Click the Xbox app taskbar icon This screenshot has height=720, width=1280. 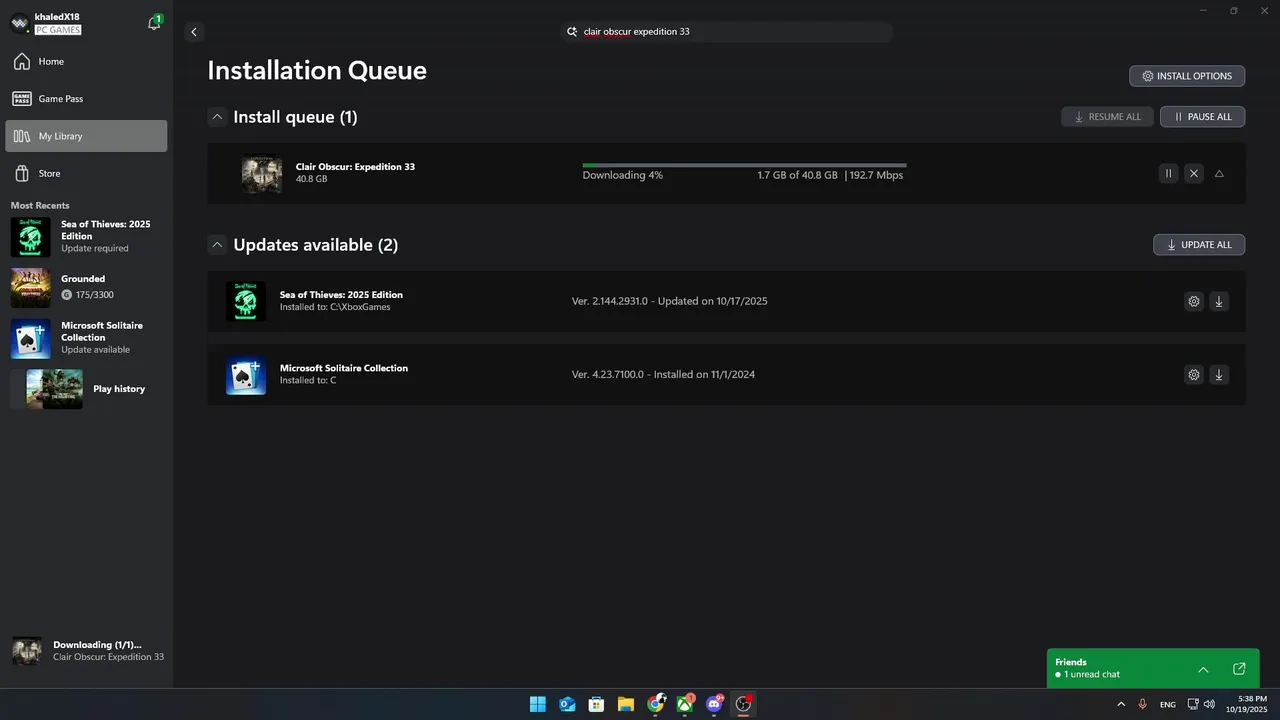pyautogui.click(x=685, y=704)
